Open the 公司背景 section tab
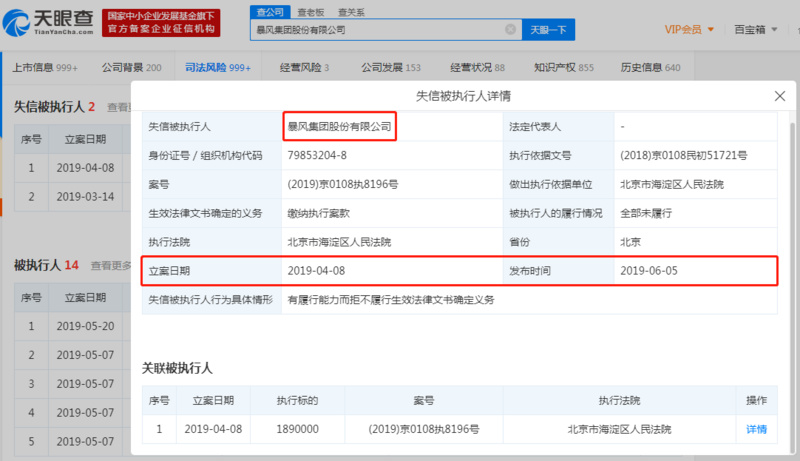Screen dimensions: 800x461 point(131,68)
